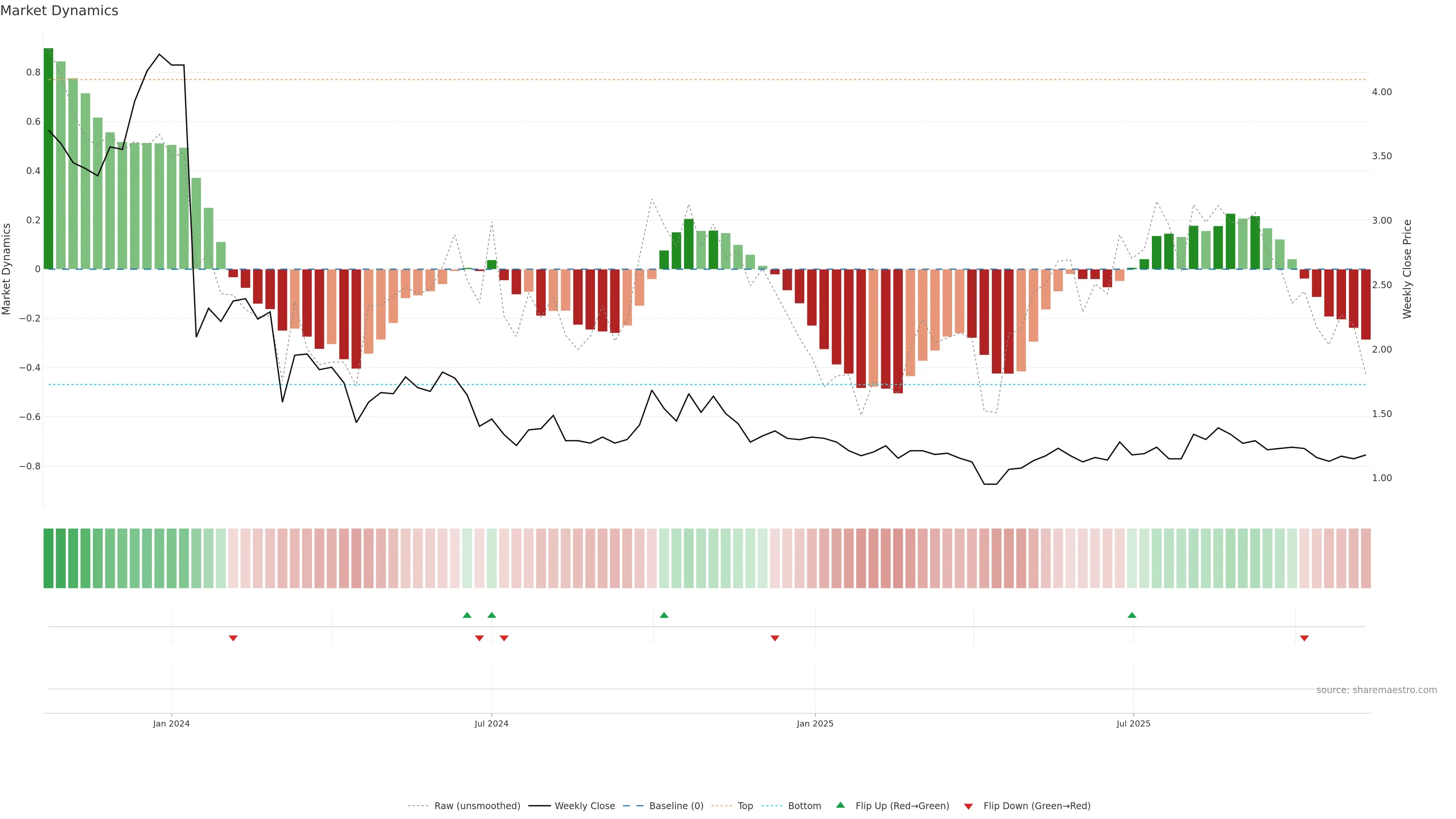
Task: Click the Flip Up legend green triangle
Action: [840, 805]
